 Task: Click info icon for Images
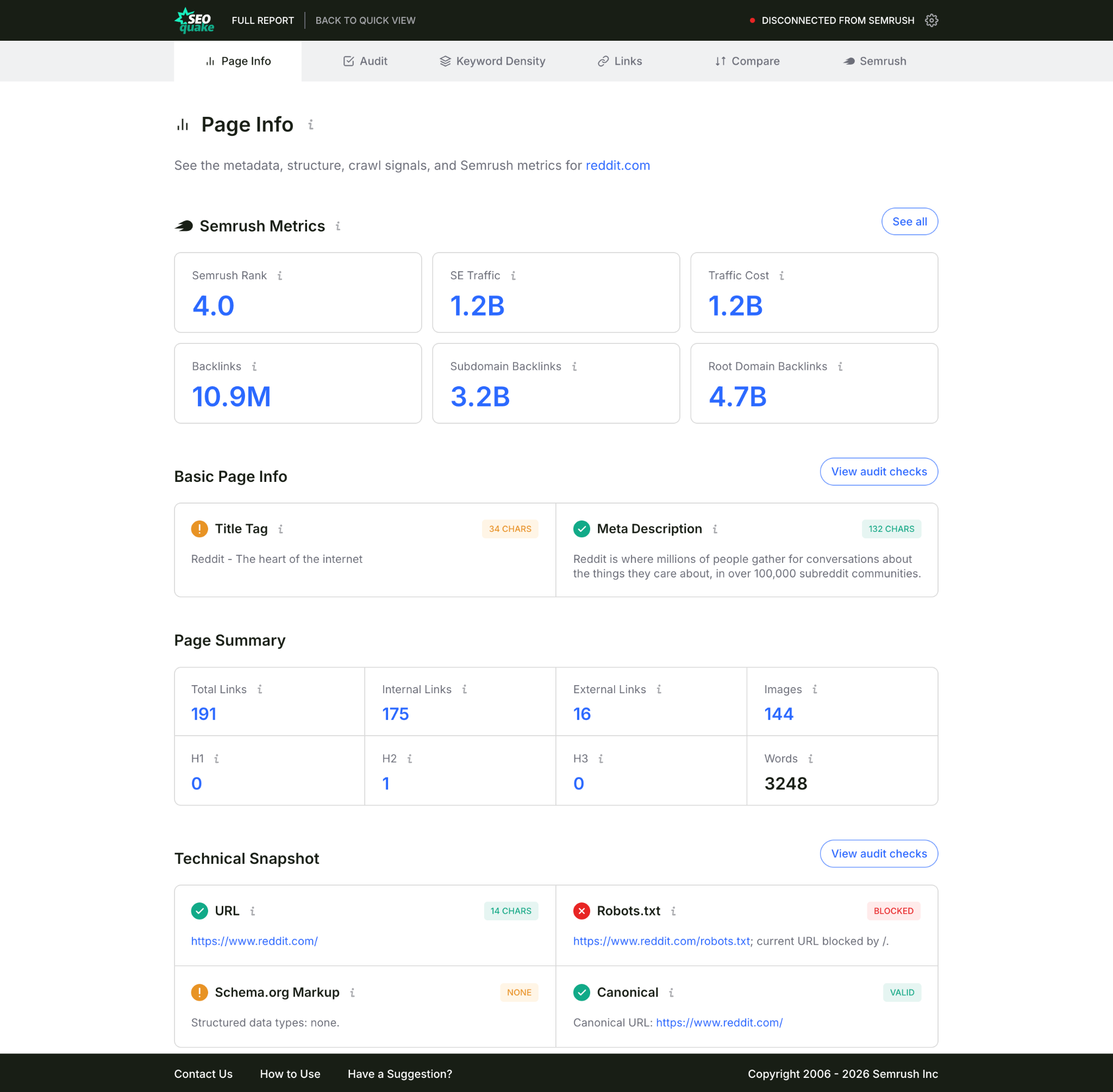tap(815, 689)
